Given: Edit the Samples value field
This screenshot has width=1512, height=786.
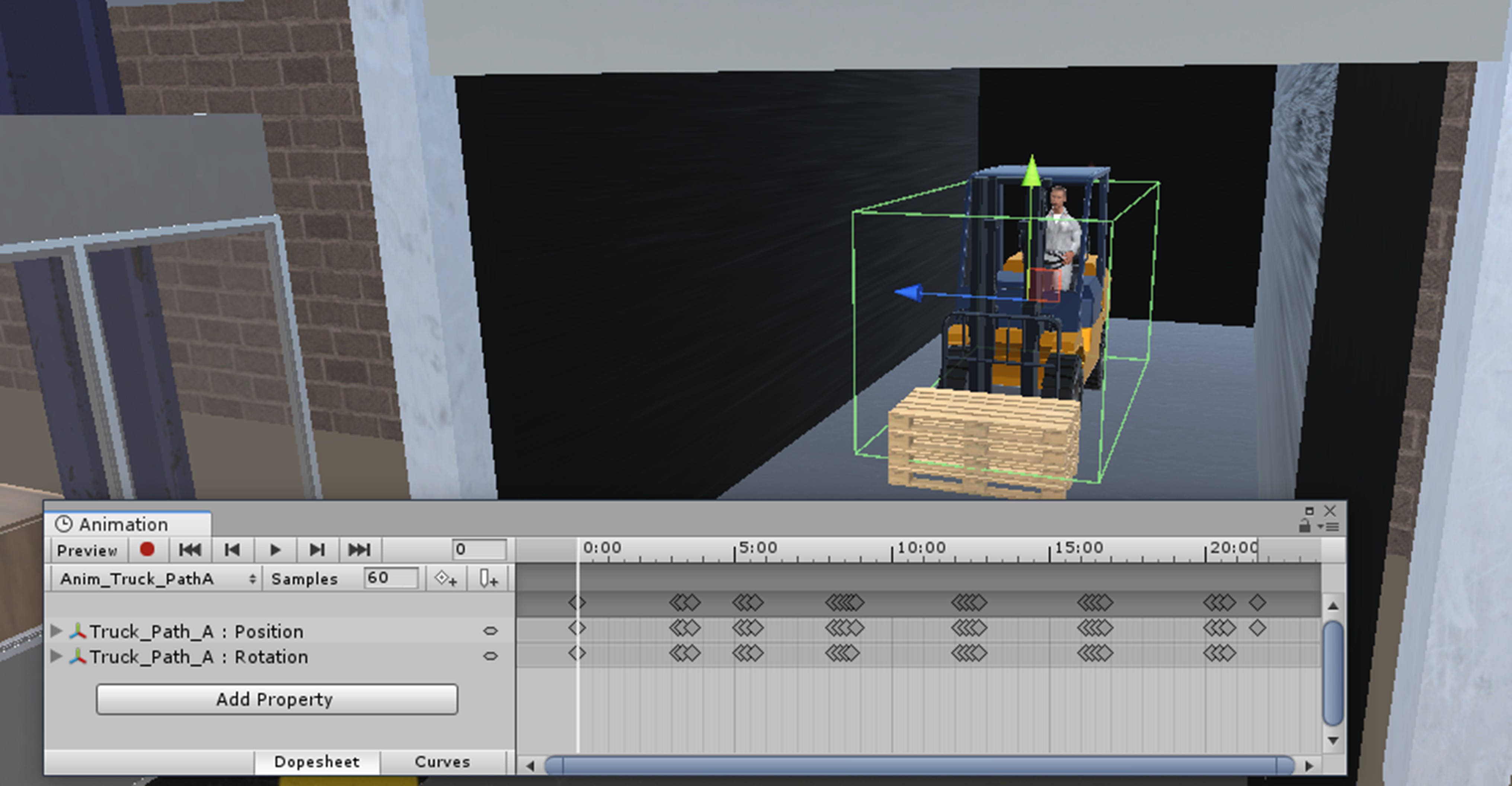Looking at the screenshot, I should click(390, 578).
